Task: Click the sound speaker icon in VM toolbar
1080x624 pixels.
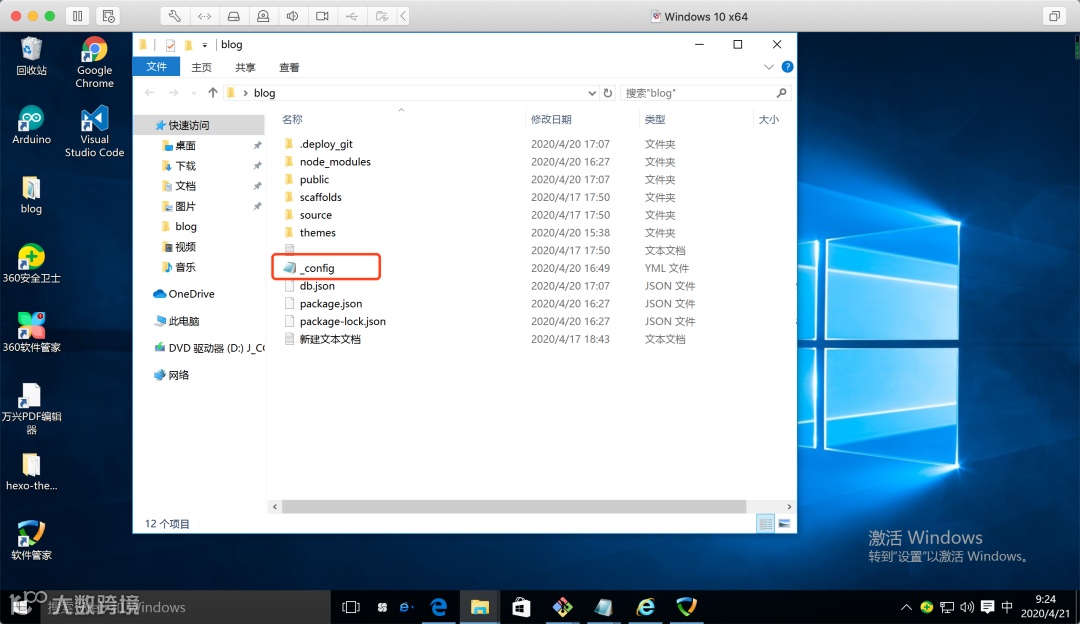Action: 293,16
